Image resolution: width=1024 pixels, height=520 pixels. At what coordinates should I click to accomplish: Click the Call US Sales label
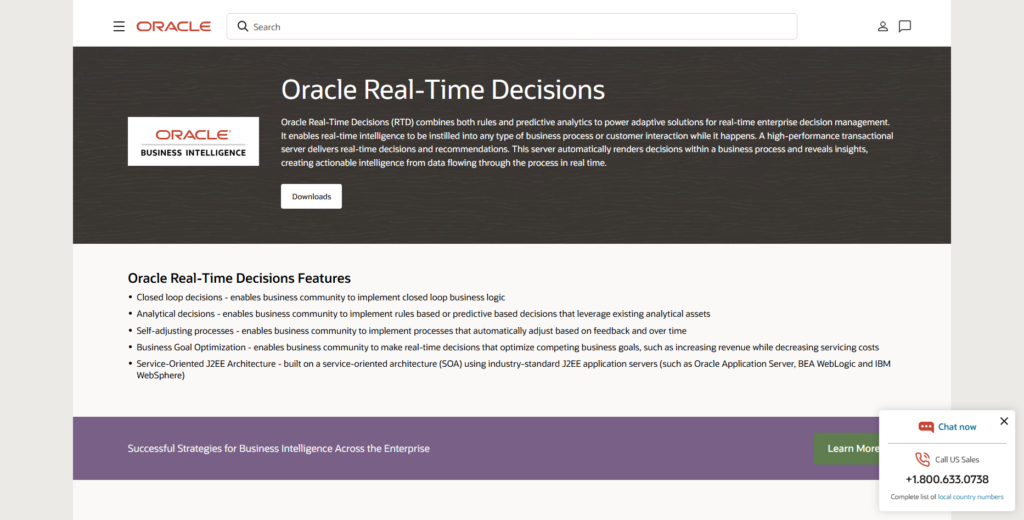[x=957, y=460]
